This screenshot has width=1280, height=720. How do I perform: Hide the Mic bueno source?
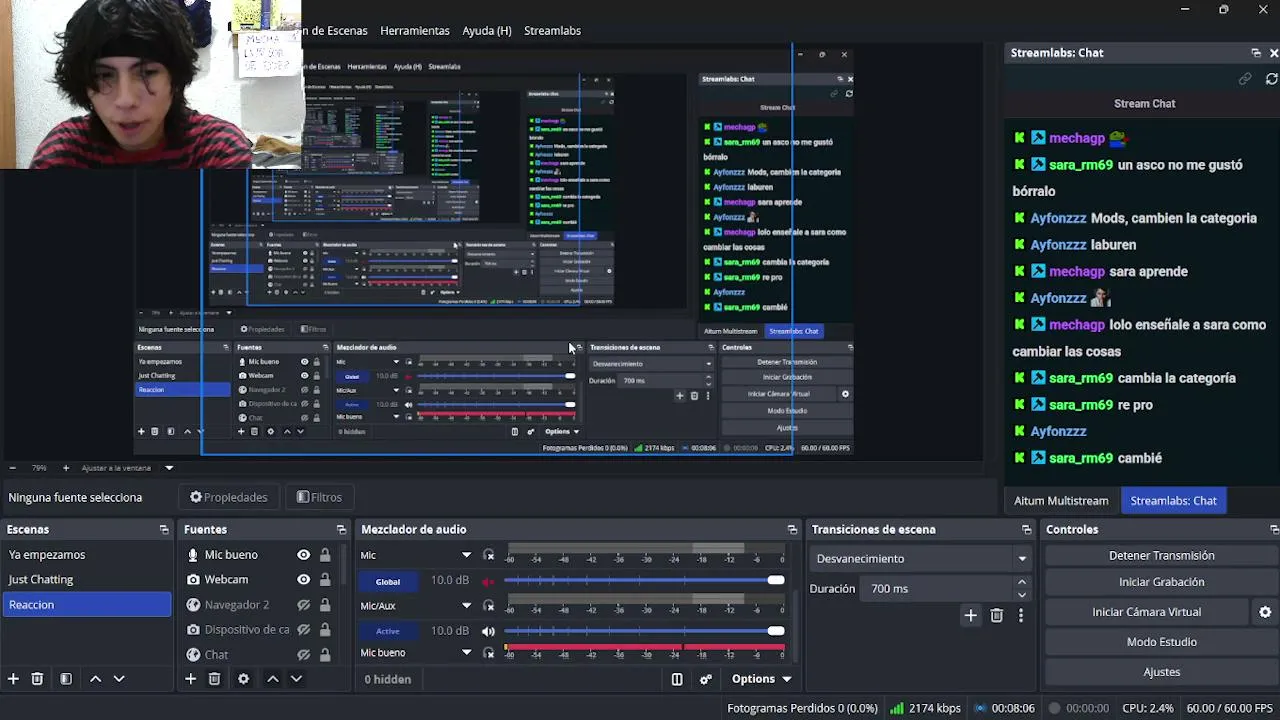[x=303, y=555]
